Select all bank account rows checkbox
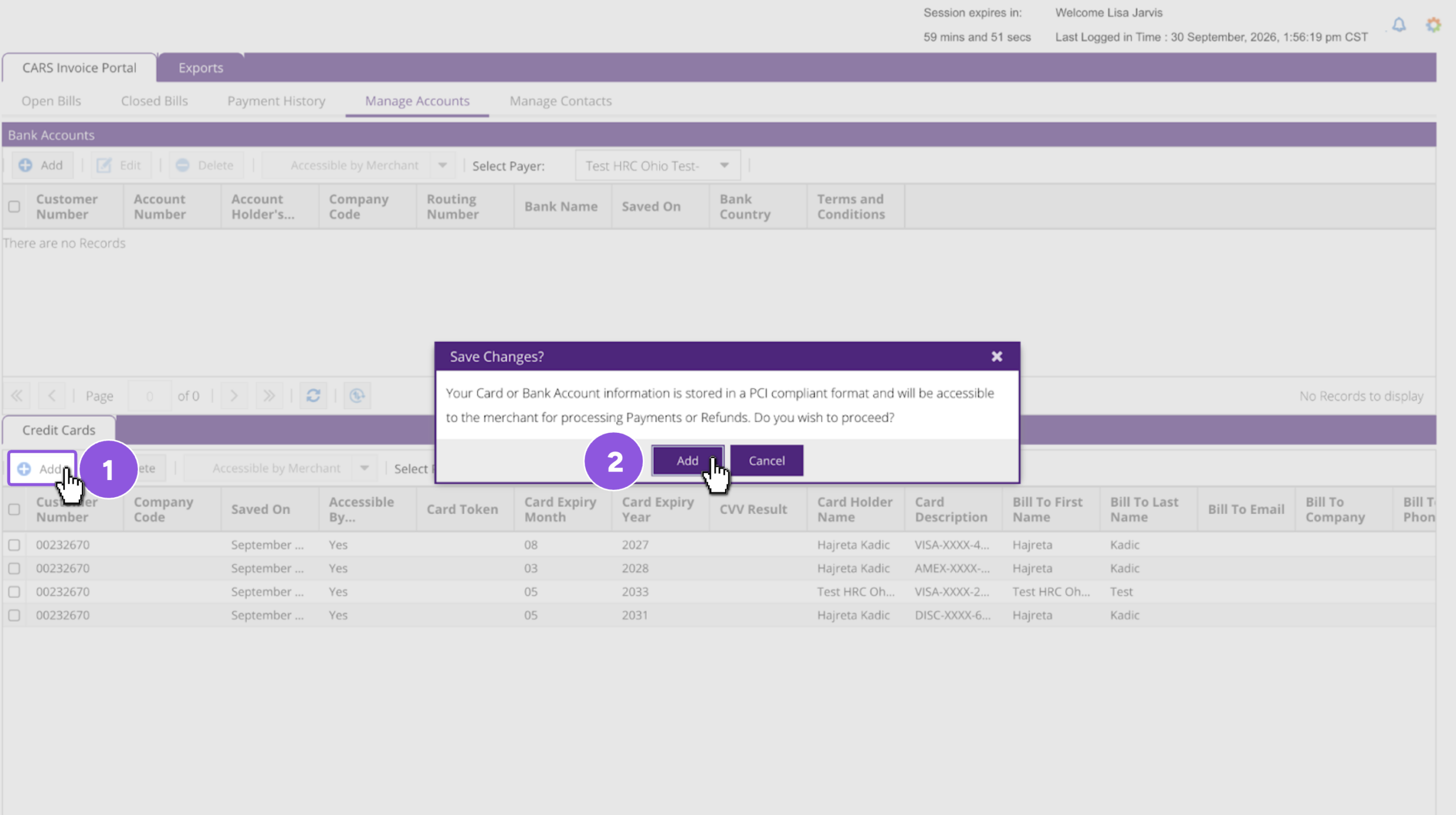 pyautogui.click(x=14, y=207)
